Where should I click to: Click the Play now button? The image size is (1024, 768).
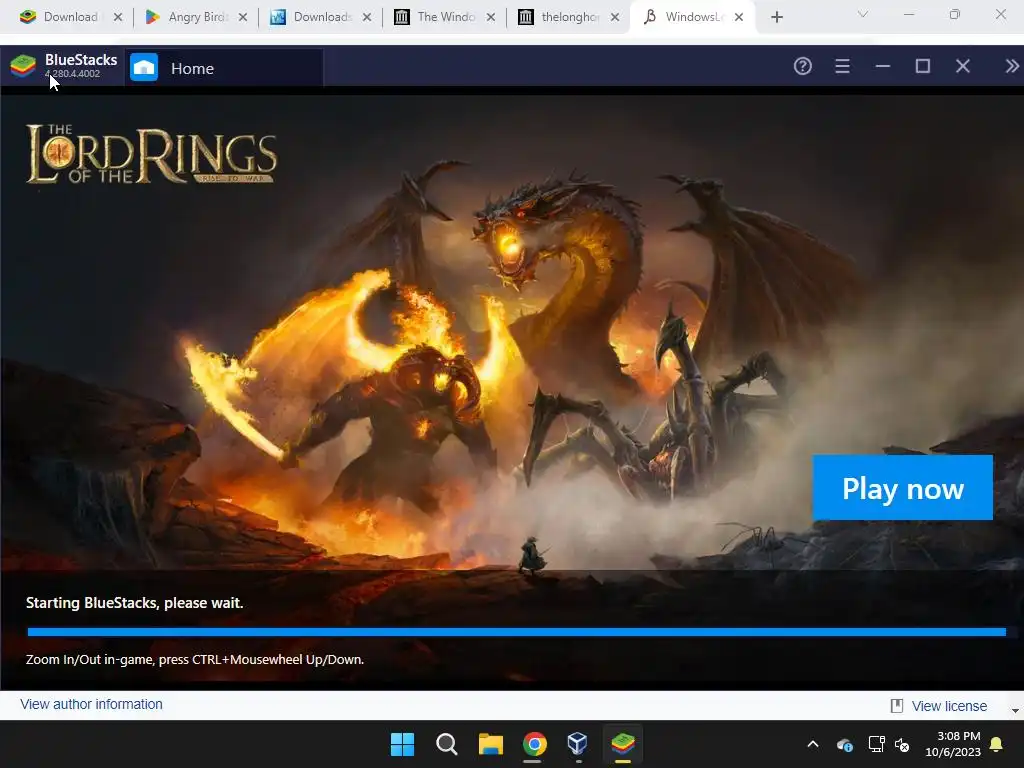[x=903, y=488]
